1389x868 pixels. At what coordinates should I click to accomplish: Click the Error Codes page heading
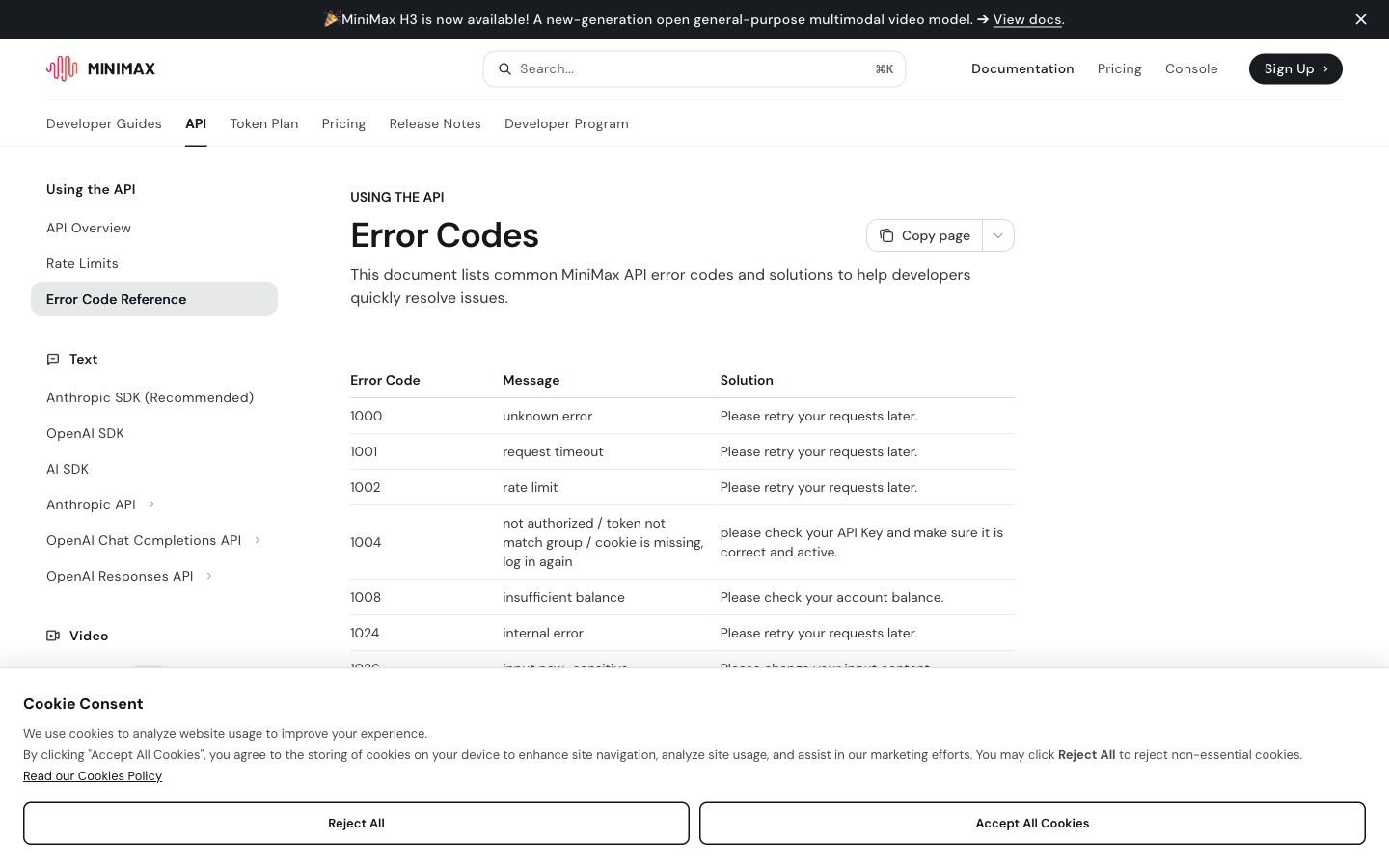click(x=445, y=235)
